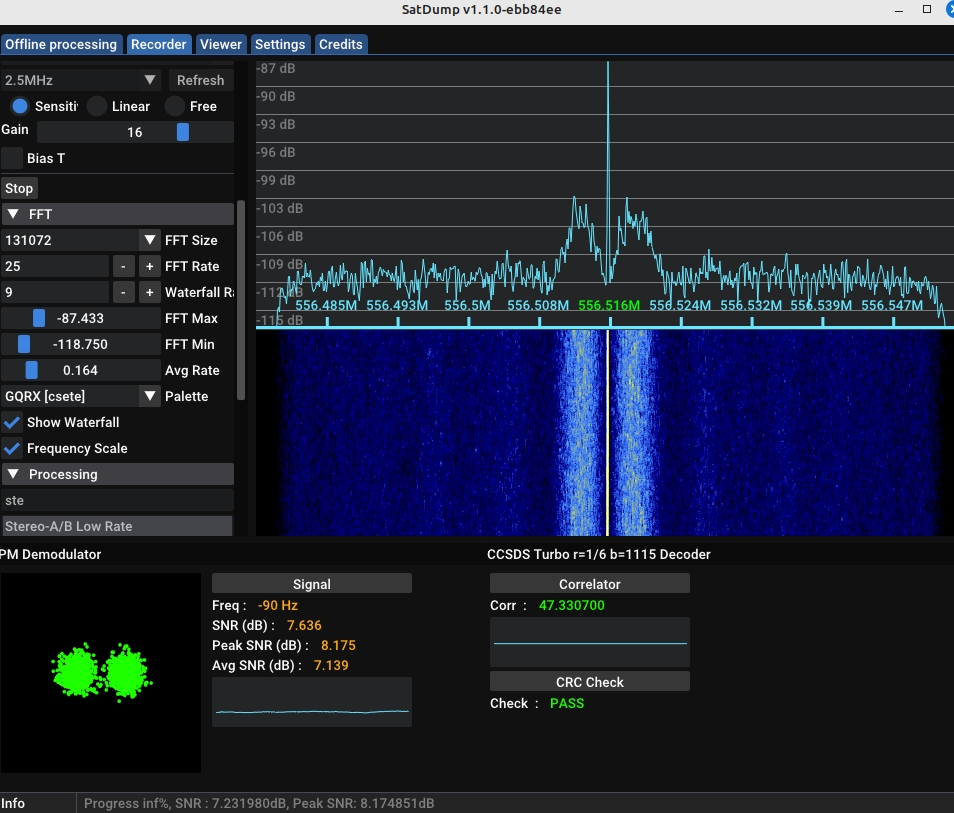This screenshot has height=813, width=954.
Task: Open the FFT Size dropdown arrow
Action: click(150, 240)
